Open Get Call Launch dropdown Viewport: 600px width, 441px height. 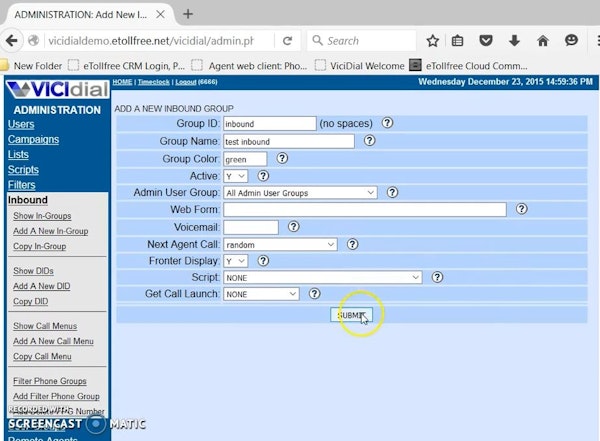coord(261,294)
